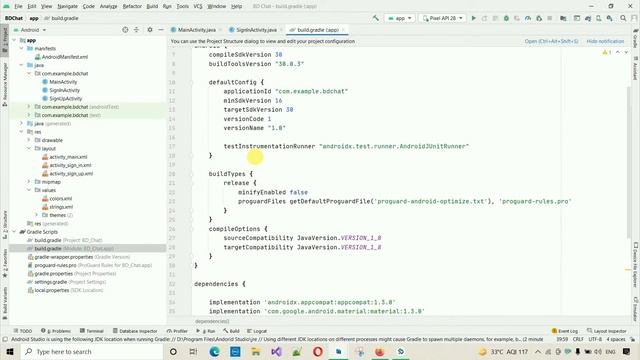This screenshot has height=360, width=640.
Task: Open Windows Start menu
Action: coord(10,351)
